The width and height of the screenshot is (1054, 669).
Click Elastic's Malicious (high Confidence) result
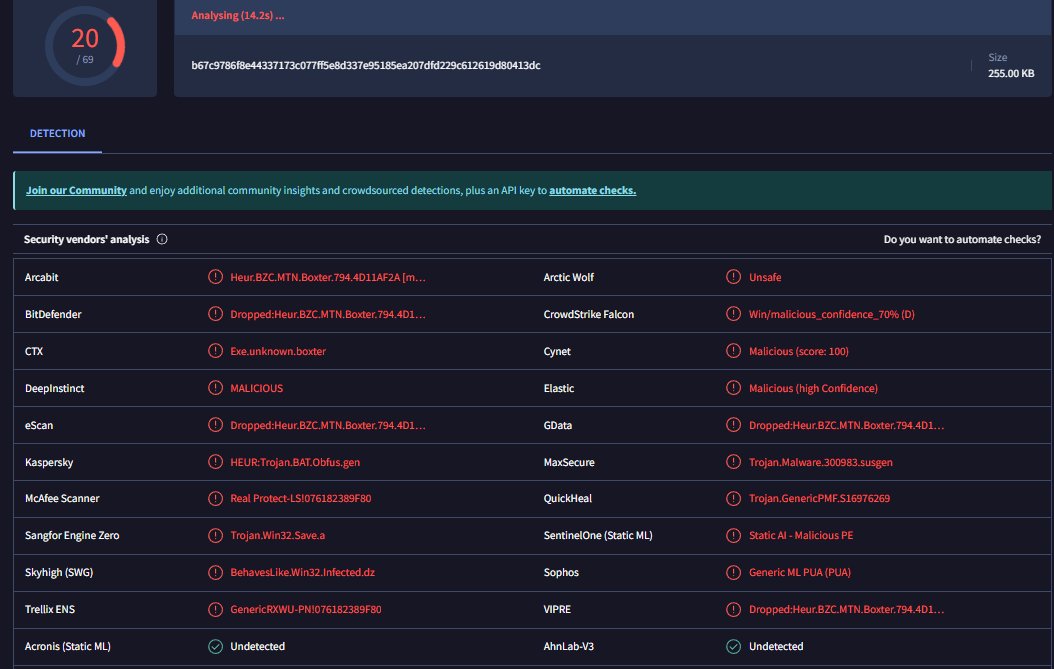[x=813, y=388]
